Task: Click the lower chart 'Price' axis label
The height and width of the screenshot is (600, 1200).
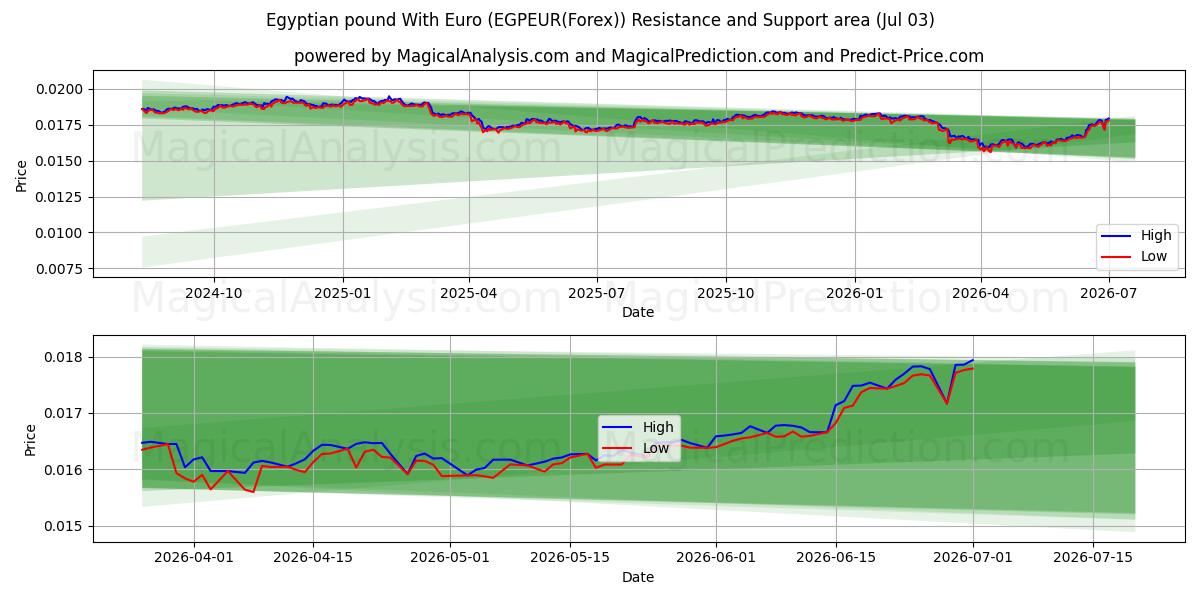Action: (x=30, y=440)
